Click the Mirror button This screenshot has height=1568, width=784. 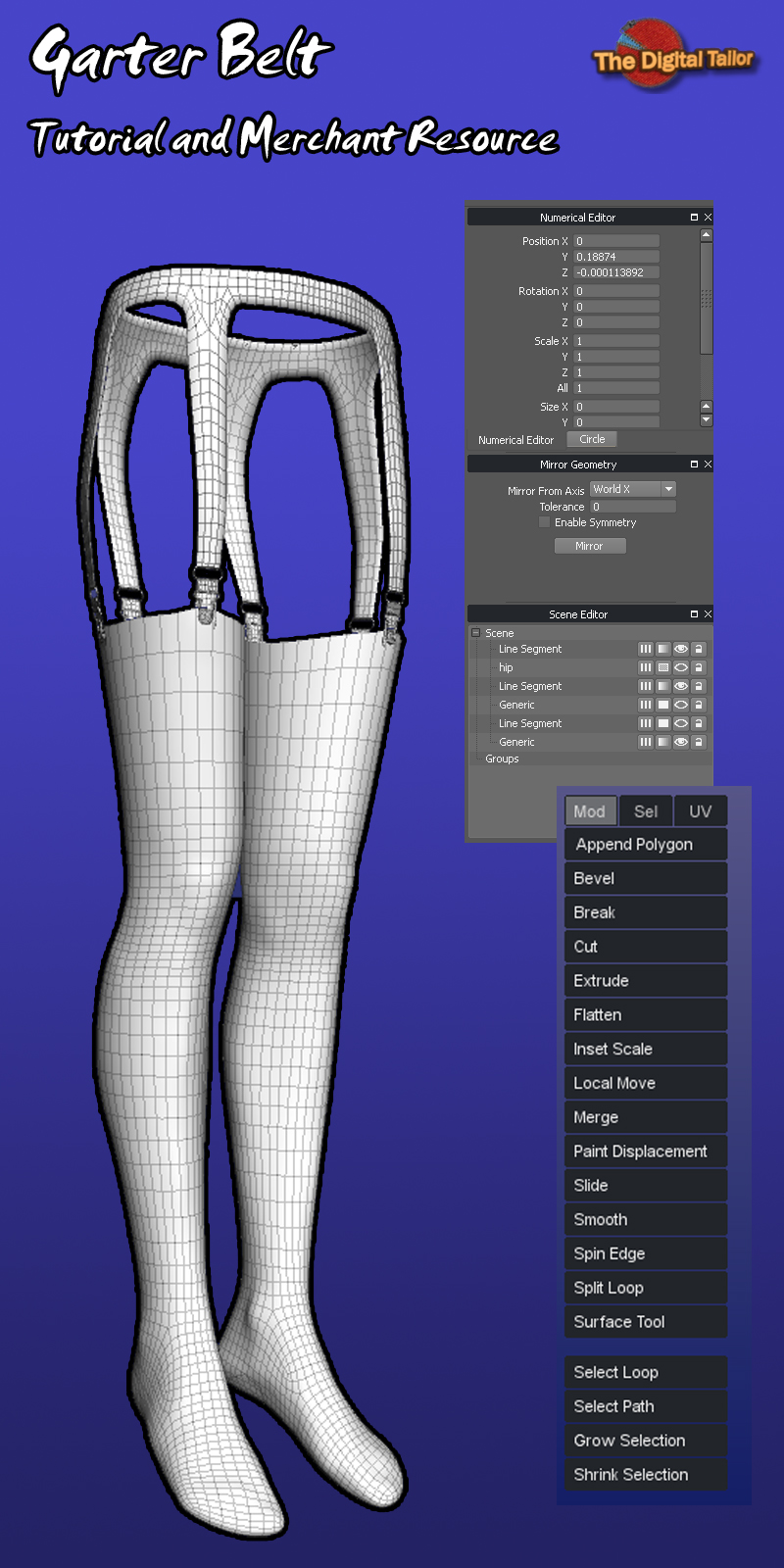point(589,546)
